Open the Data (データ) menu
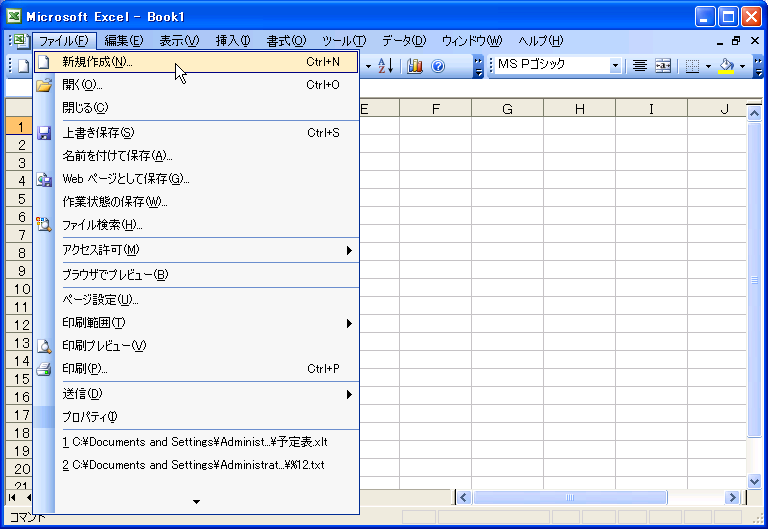Viewport: 768px width, 529px height. click(404, 41)
